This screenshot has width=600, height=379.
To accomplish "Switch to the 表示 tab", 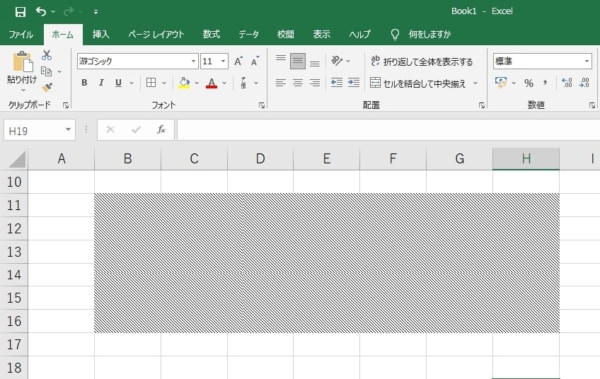I will (321, 34).
